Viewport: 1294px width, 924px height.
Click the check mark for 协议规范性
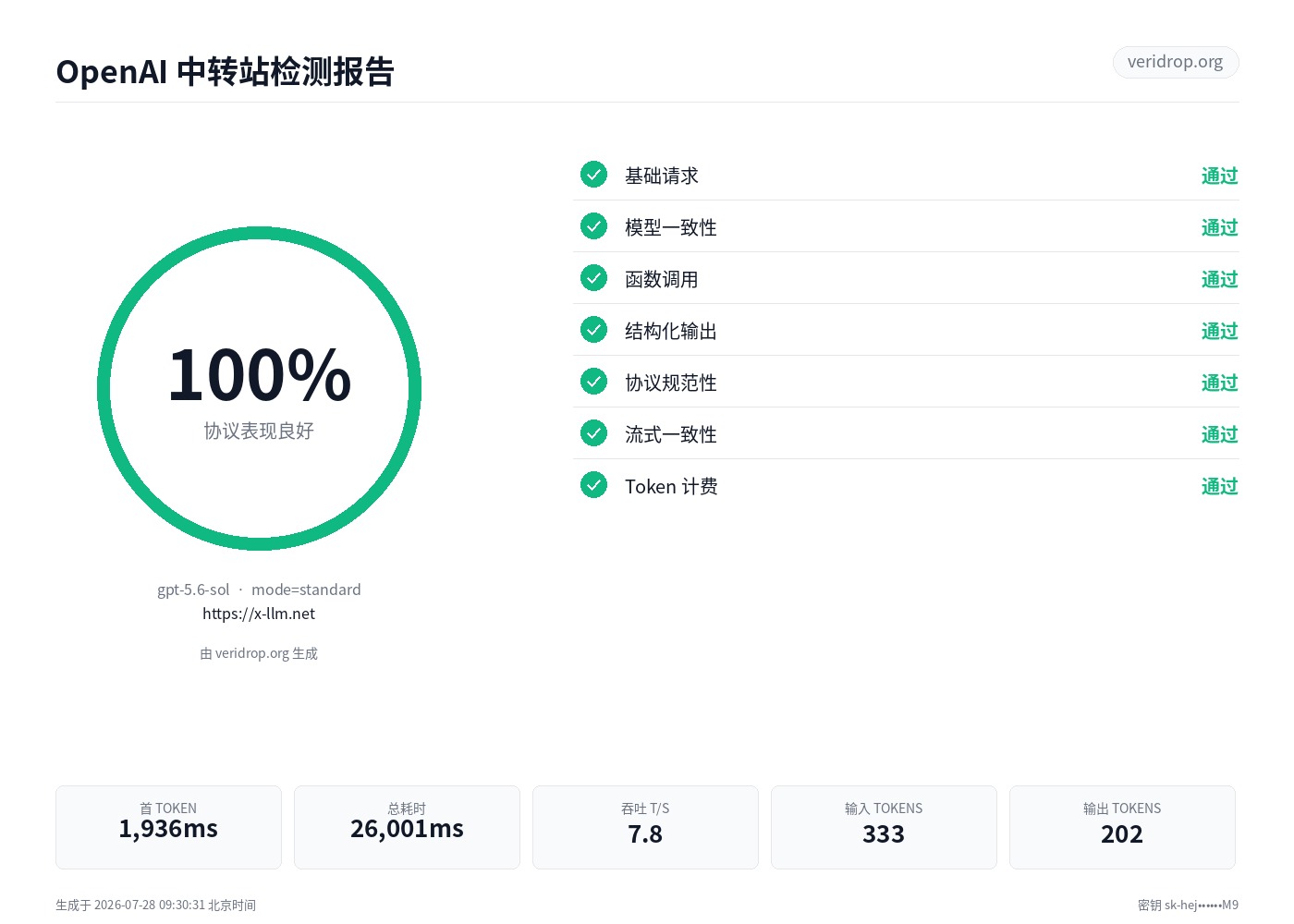click(x=593, y=381)
